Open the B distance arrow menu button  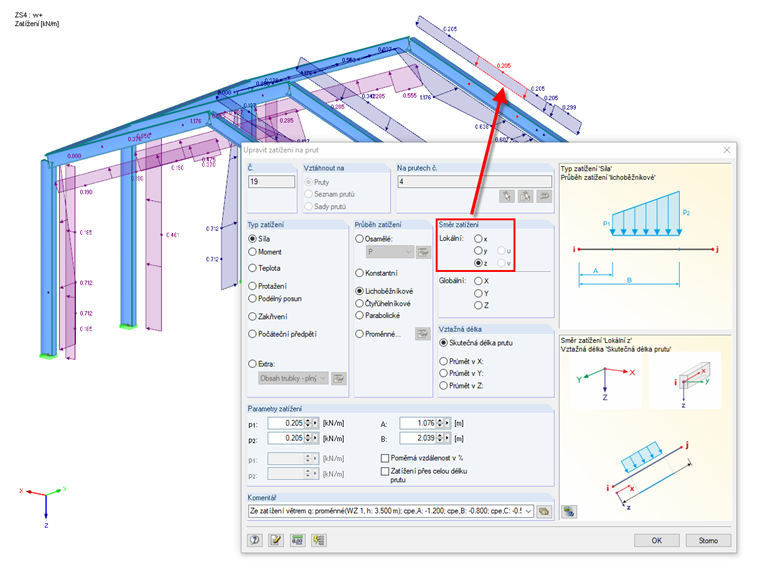coord(447,438)
